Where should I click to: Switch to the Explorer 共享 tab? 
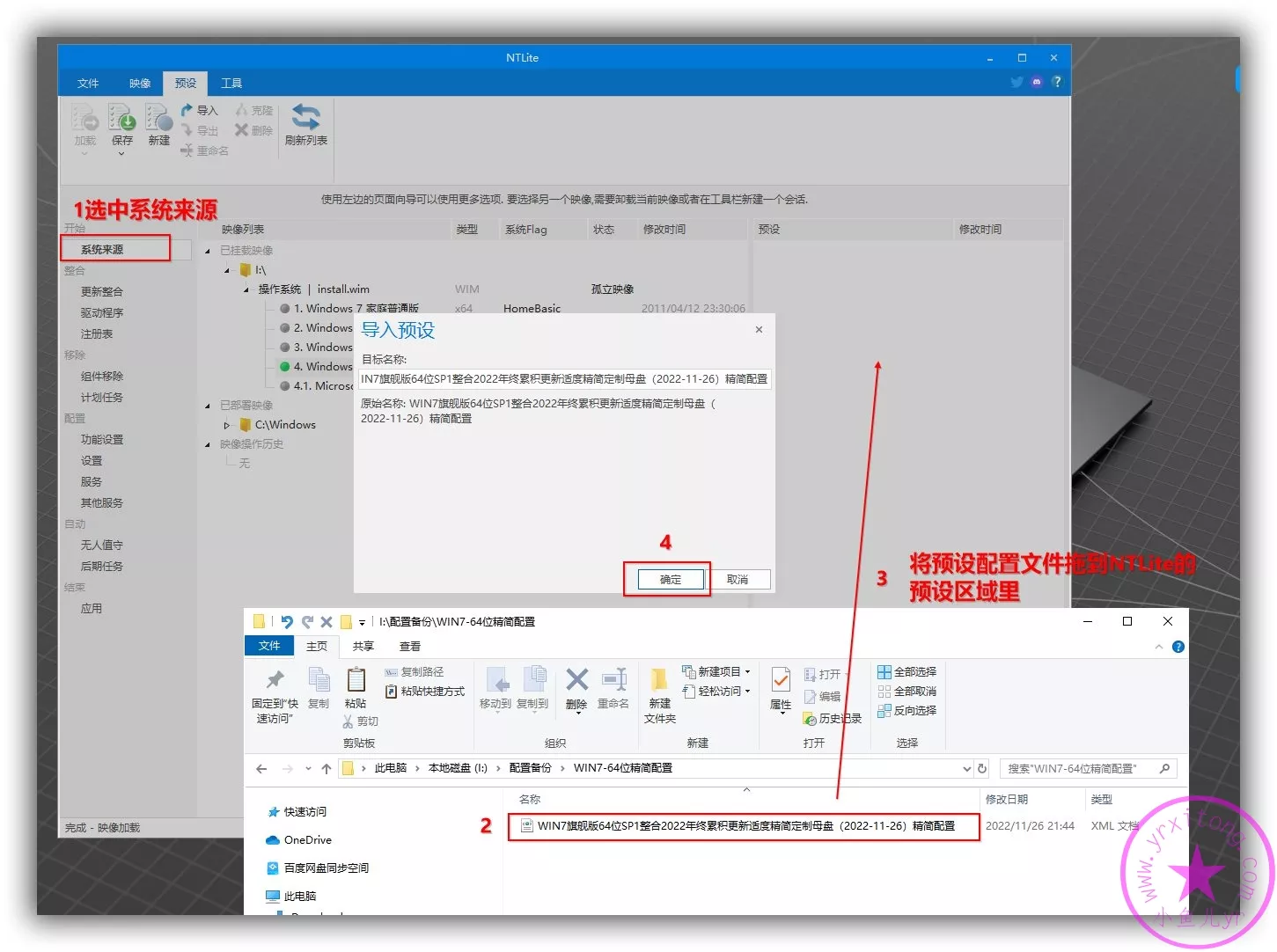pyautogui.click(x=363, y=646)
